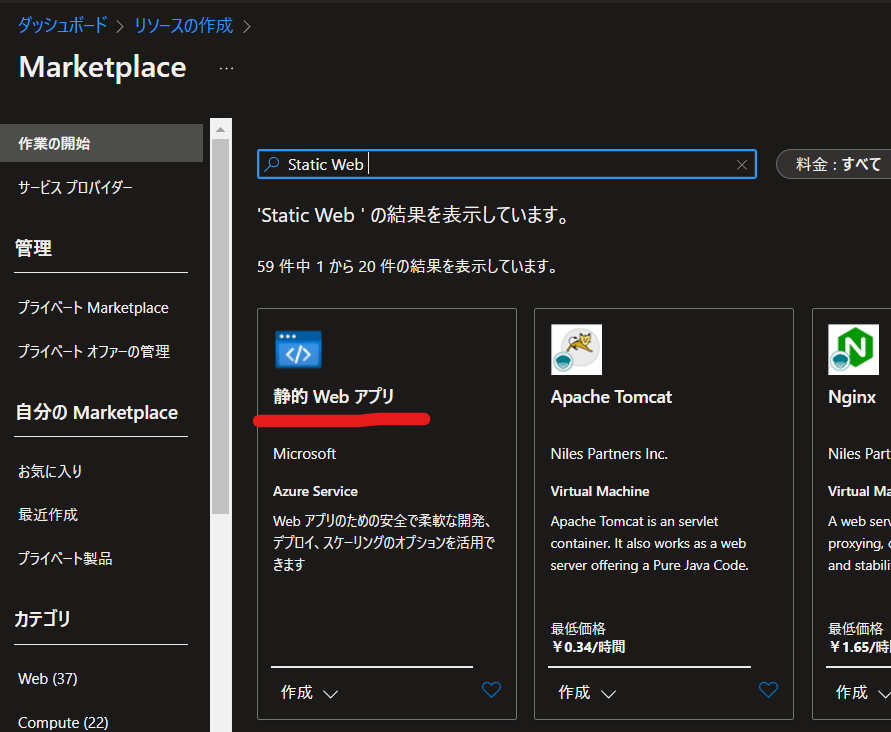
Task: Click the Nginx logo thumbnail
Action: (x=853, y=350)
